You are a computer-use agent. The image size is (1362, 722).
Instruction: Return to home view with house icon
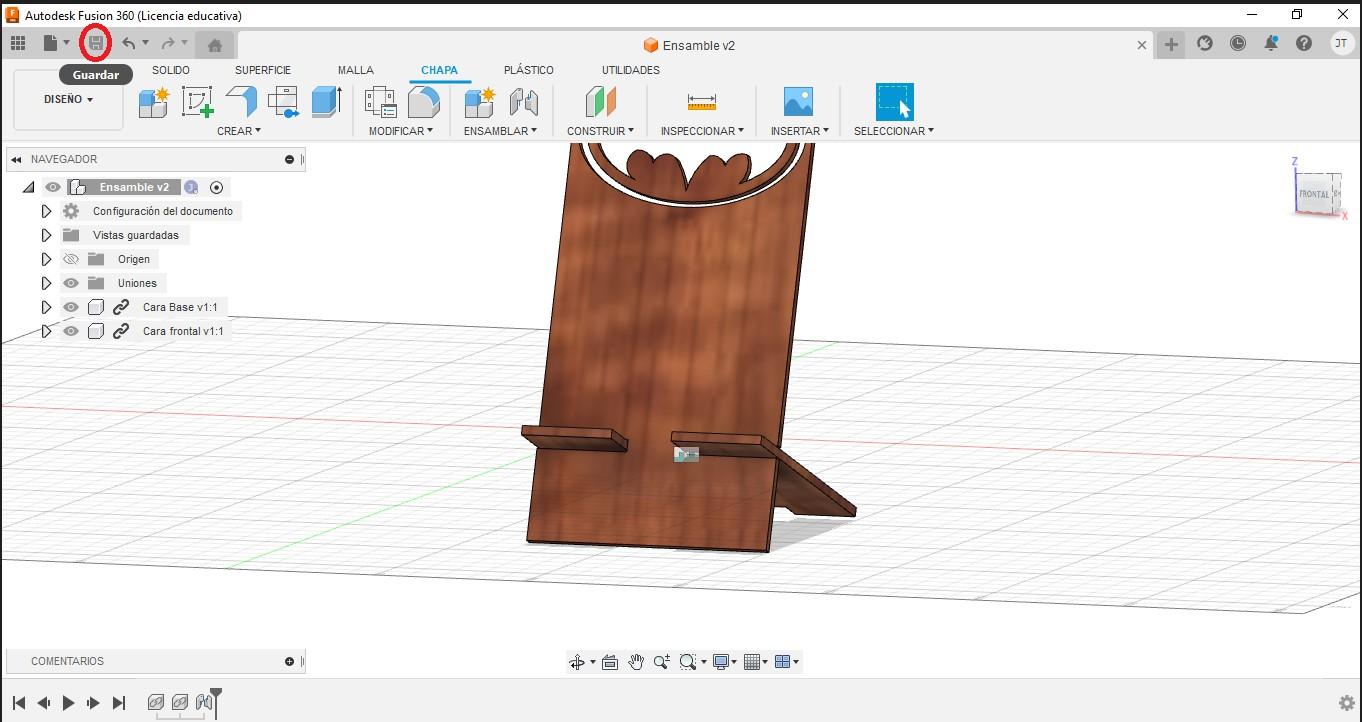coord(214,43)
